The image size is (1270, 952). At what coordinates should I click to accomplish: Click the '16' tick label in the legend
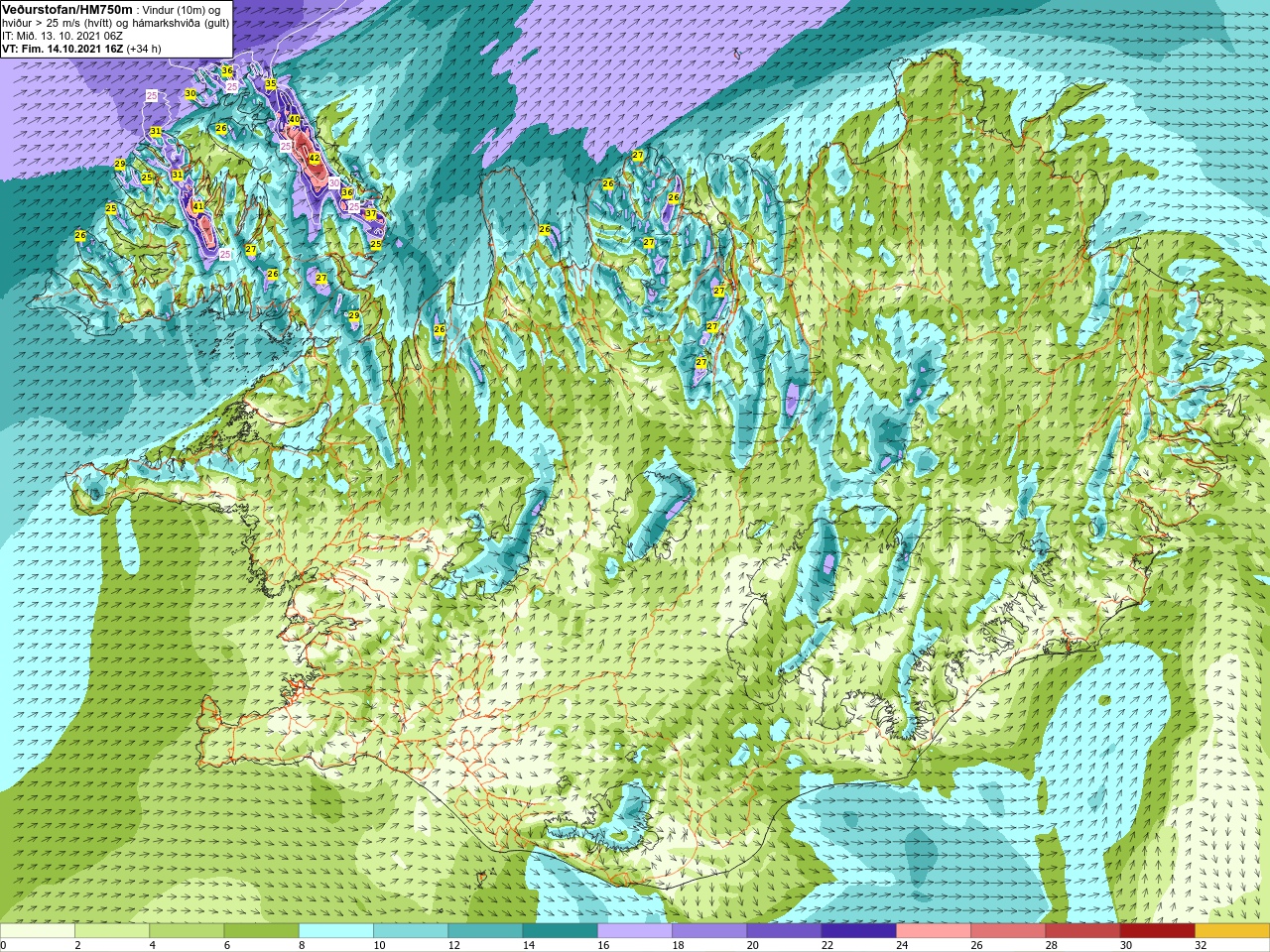pos(604,945)
